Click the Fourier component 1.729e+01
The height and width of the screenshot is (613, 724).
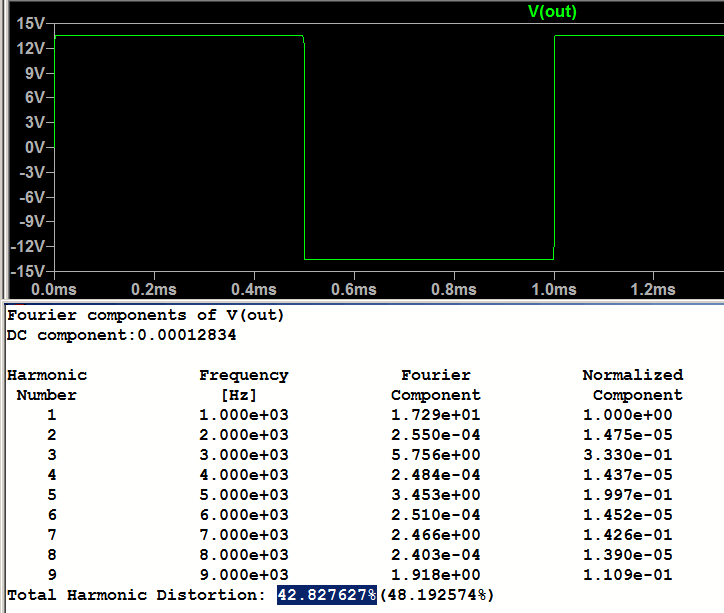point(436,415)
